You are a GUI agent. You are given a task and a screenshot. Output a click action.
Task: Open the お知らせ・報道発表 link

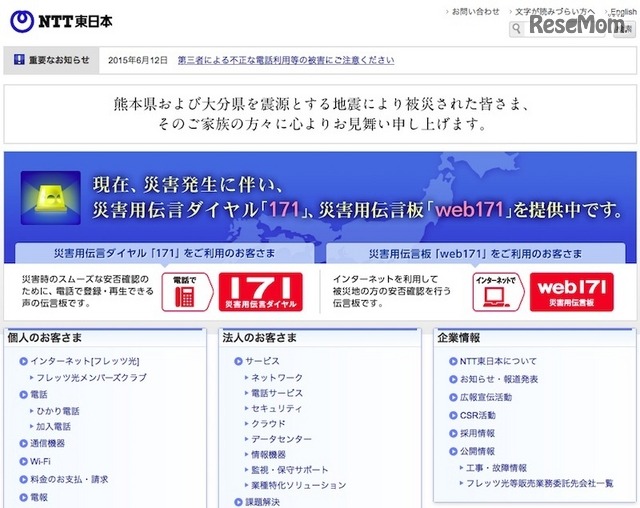(499, 379)
